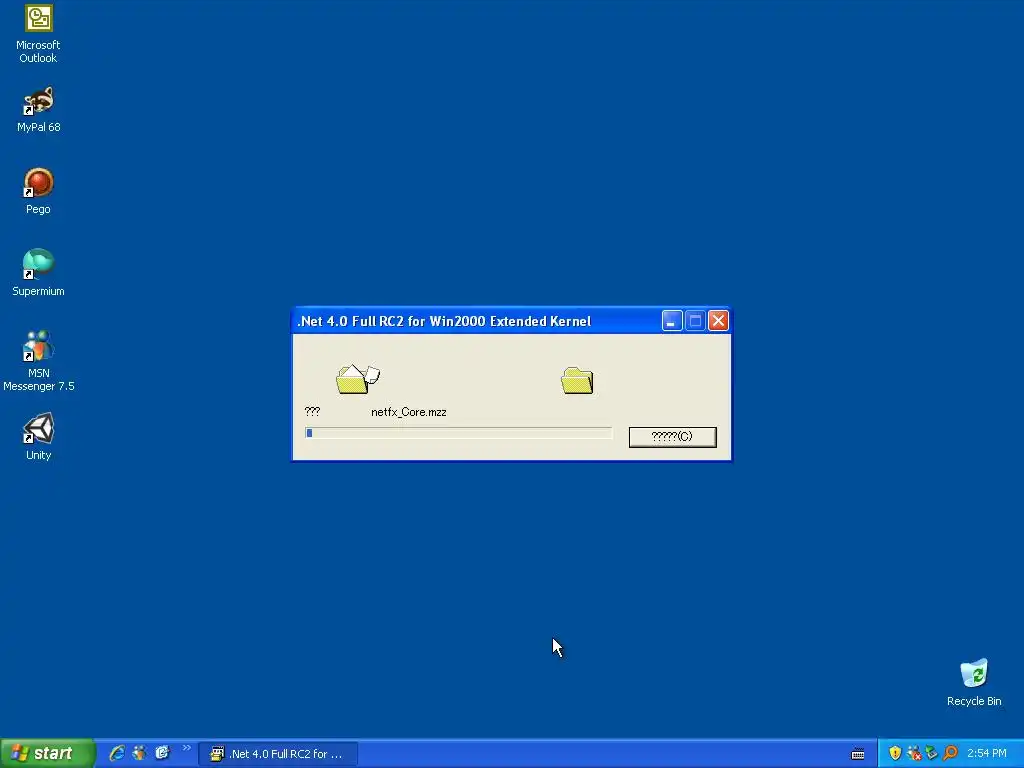This screenshot has height=768, width=1024.
Task: Click the destination folder icon in installer
Action: coord(577,380)
